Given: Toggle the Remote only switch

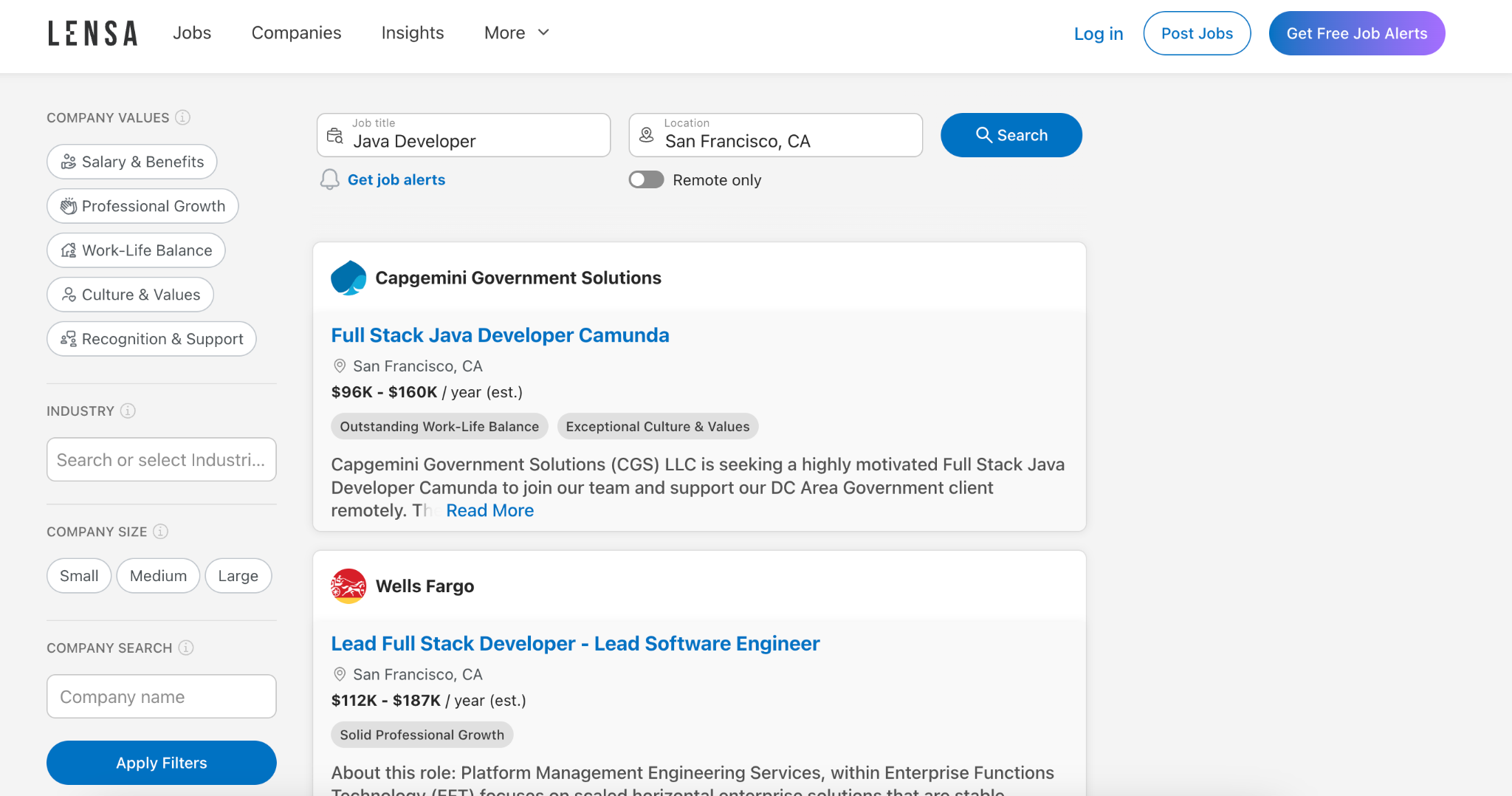Looking at the screenshot, I should (646, 179).
